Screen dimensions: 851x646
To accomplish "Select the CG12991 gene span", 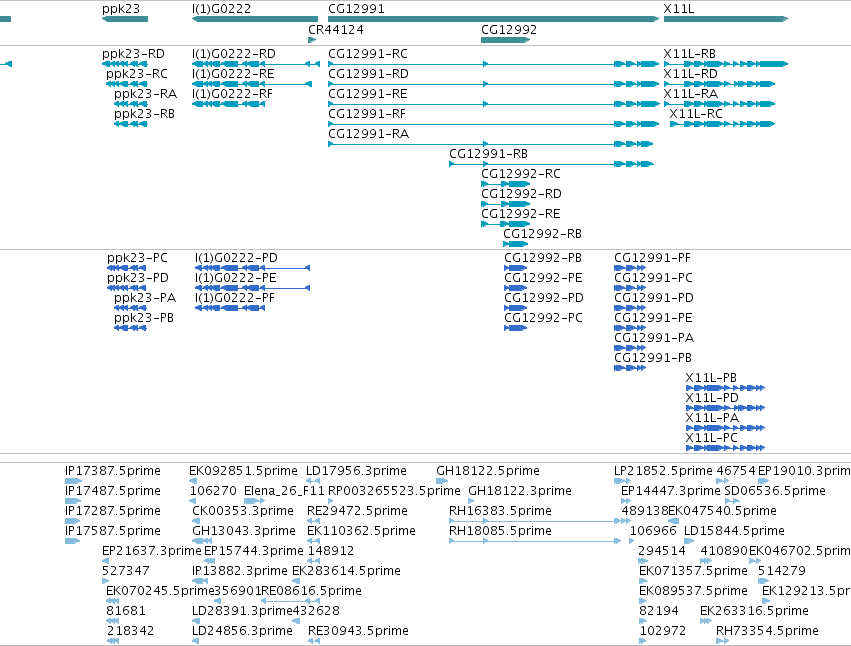I will pos(493,19).
